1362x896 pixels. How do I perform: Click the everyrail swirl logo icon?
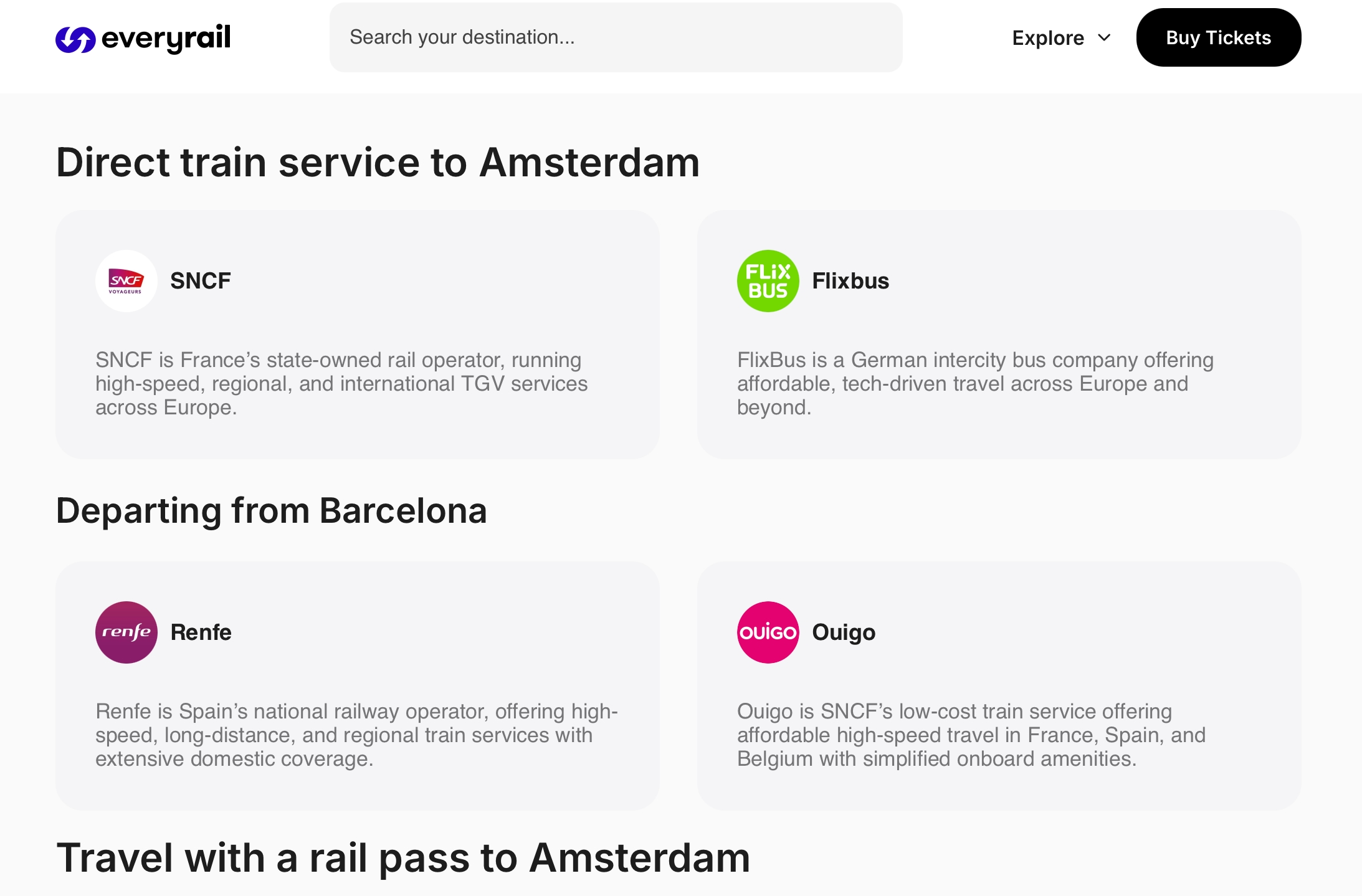click(x=75, y=39)
